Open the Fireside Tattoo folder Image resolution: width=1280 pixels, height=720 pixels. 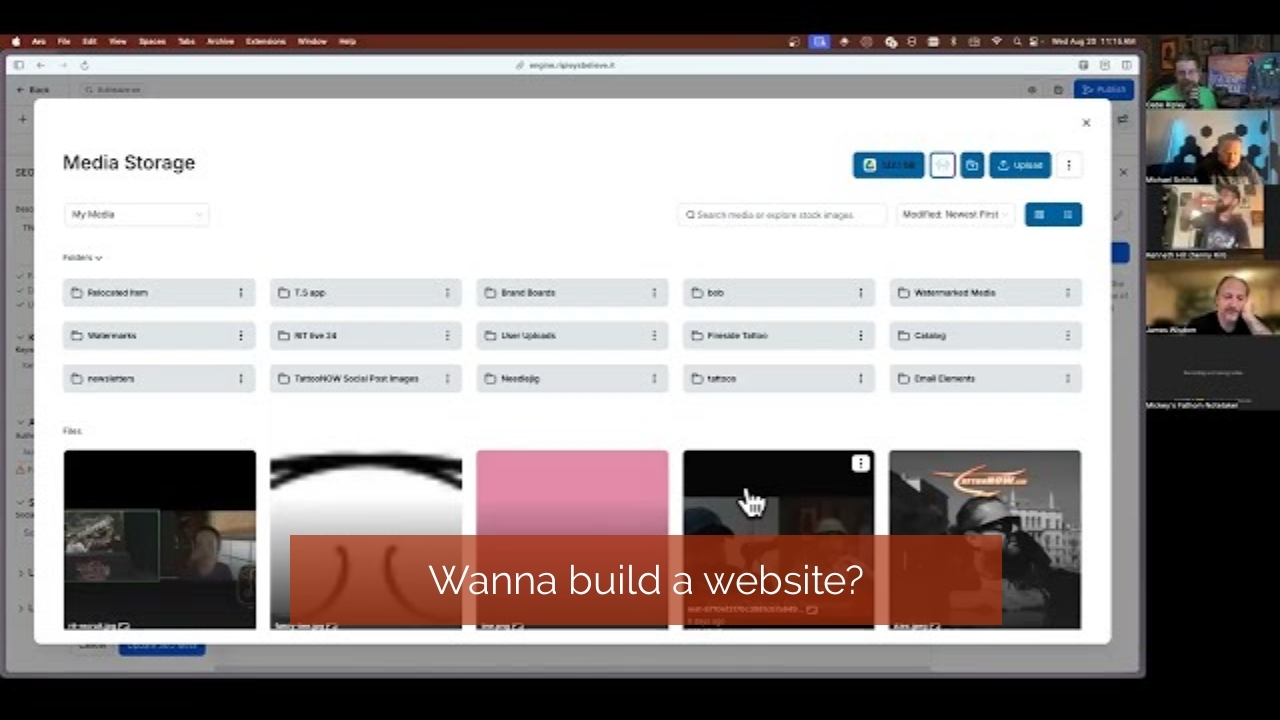tap(778, 336)
